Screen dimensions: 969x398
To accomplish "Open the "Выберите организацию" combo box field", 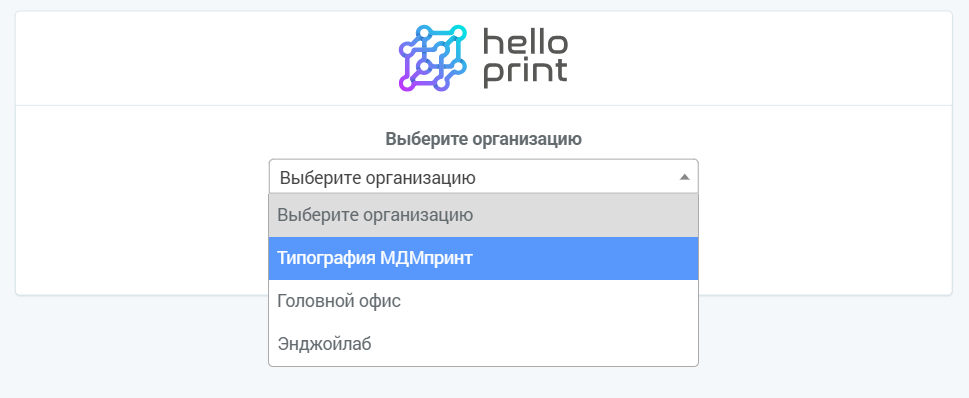I will 483,177.
